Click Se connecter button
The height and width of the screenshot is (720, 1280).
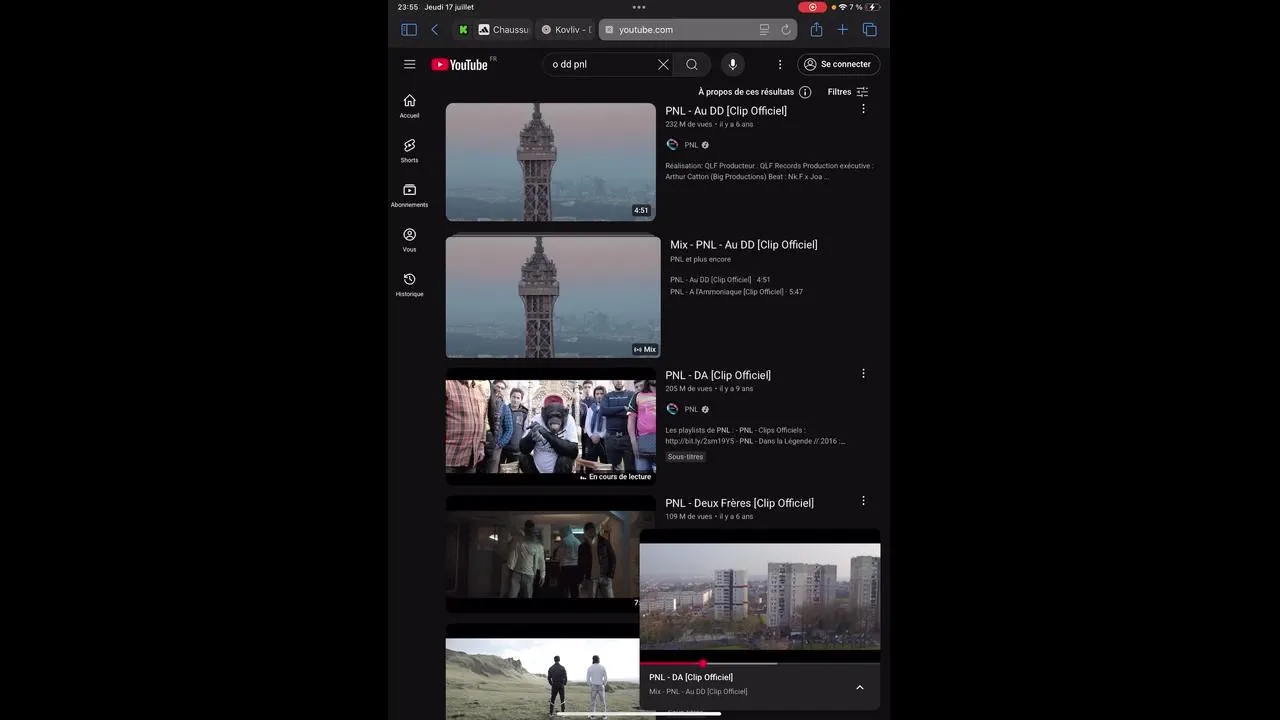click(x=839, y=64)
